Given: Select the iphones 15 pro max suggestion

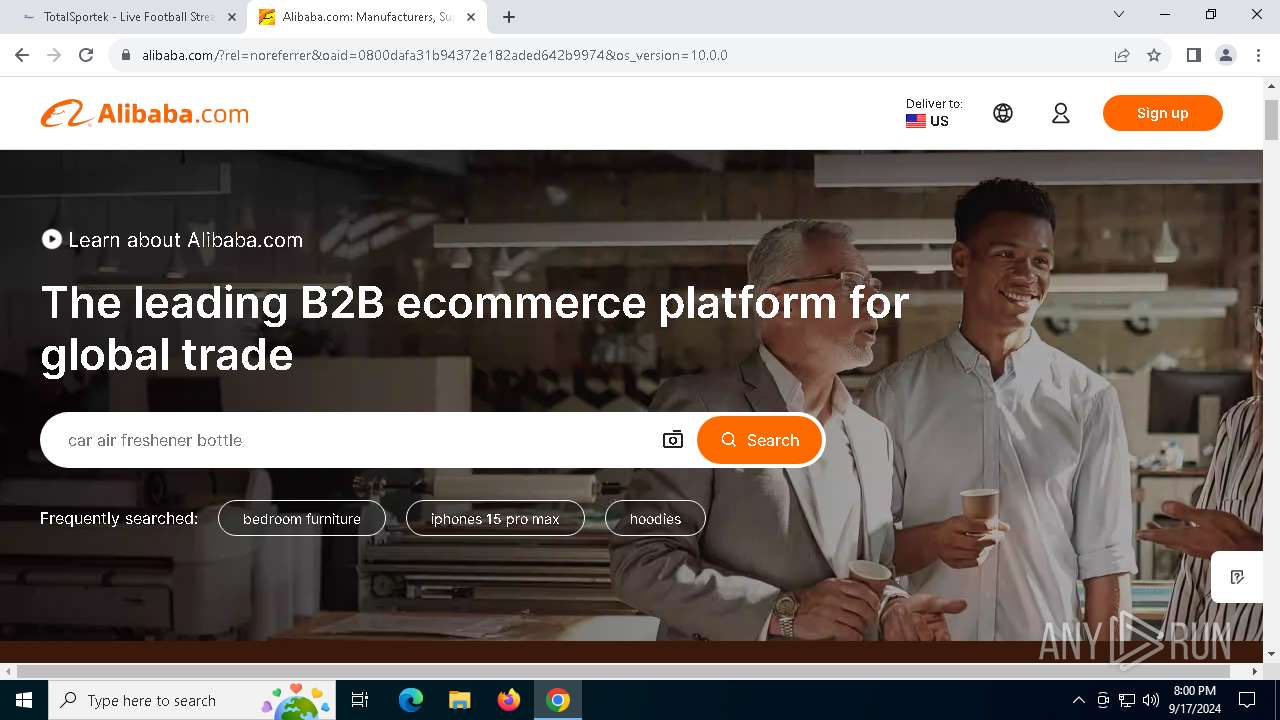Looking at the screenshot, I should 495,518.
